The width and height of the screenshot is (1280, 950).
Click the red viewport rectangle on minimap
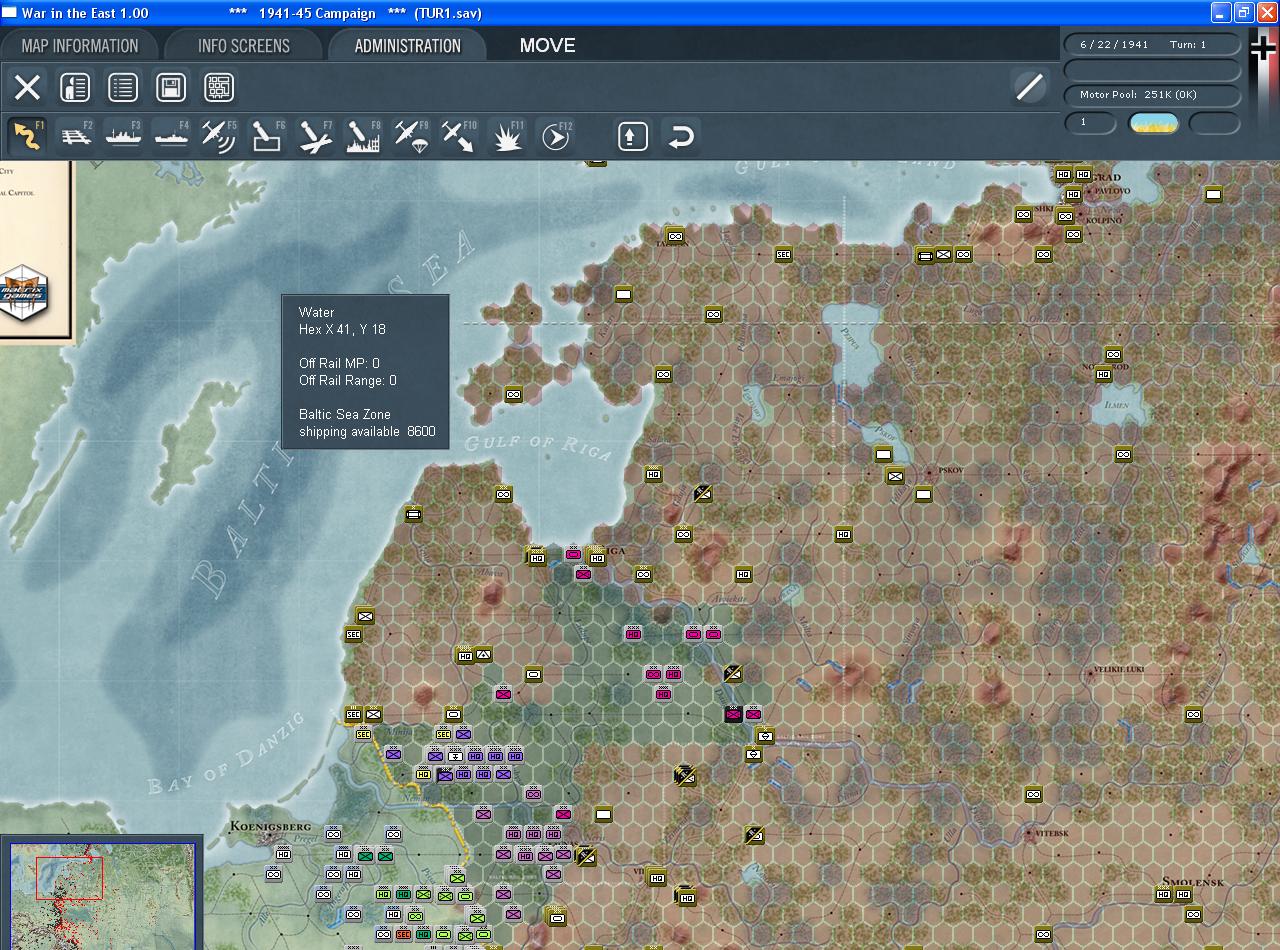tap(69, 878)
